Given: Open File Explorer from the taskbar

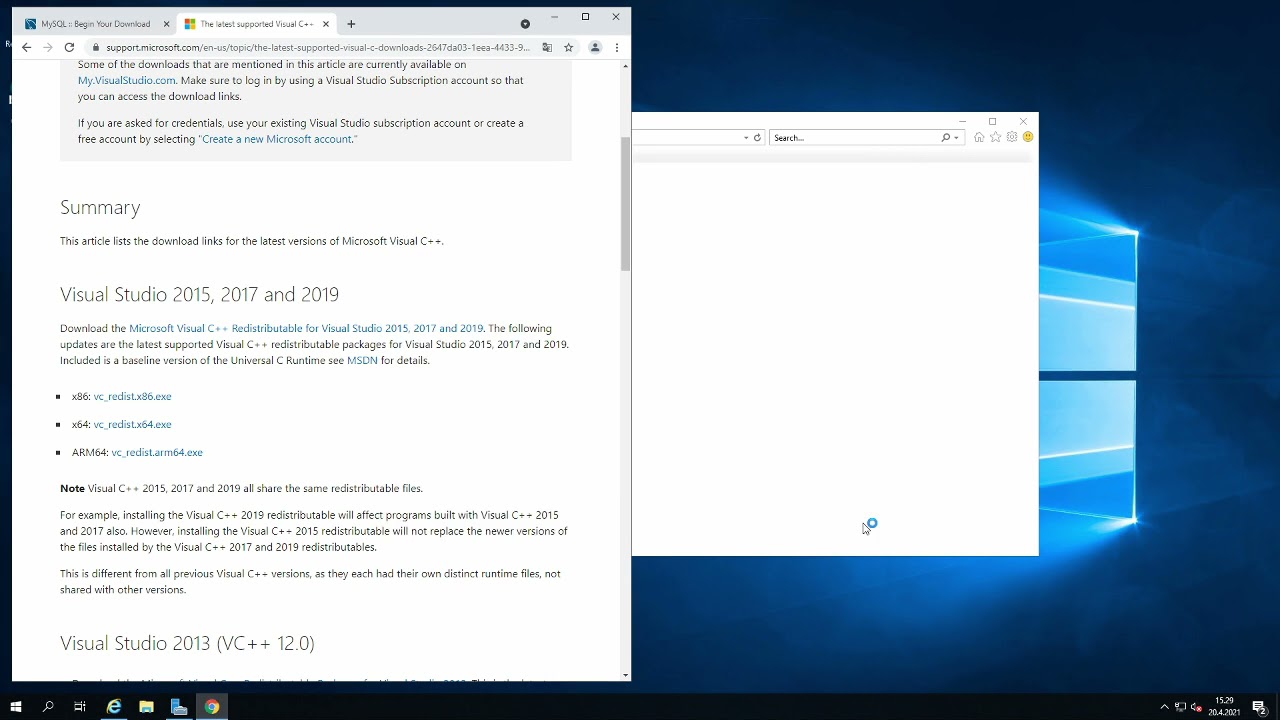Looking at the screenshot, I should tap(146, 707).
